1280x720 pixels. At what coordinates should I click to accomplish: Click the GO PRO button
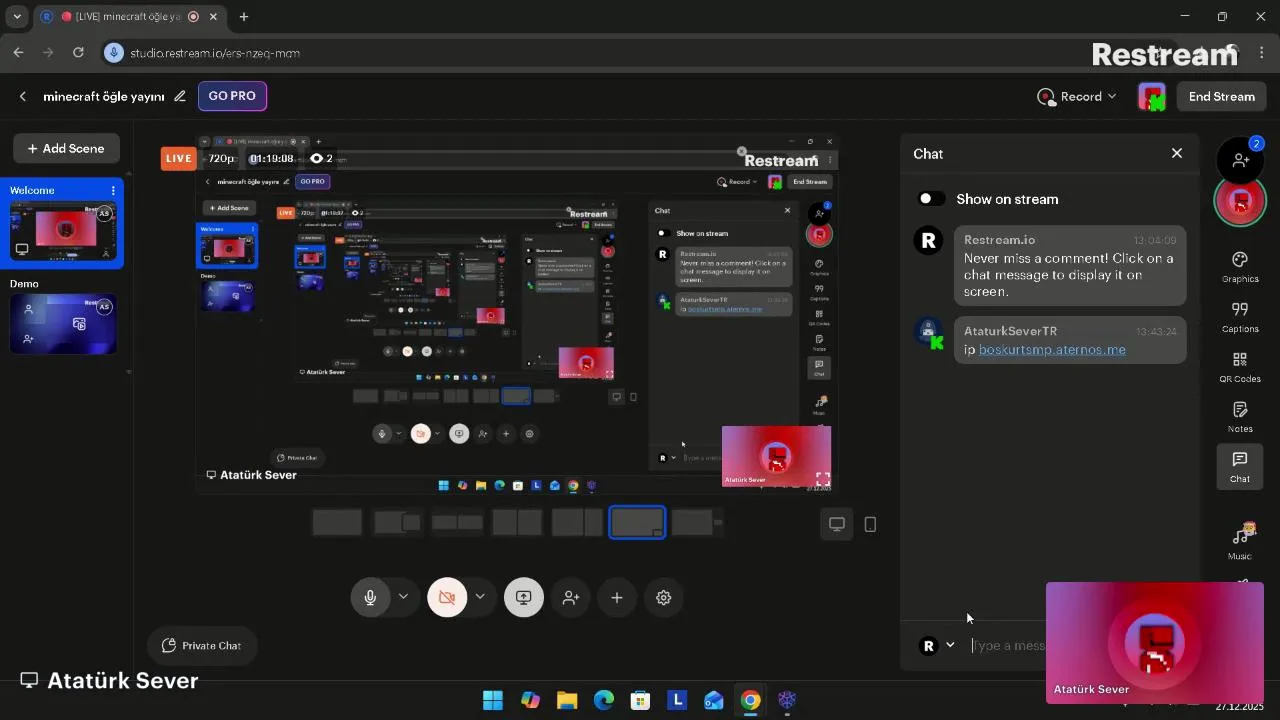click(232, 96)
